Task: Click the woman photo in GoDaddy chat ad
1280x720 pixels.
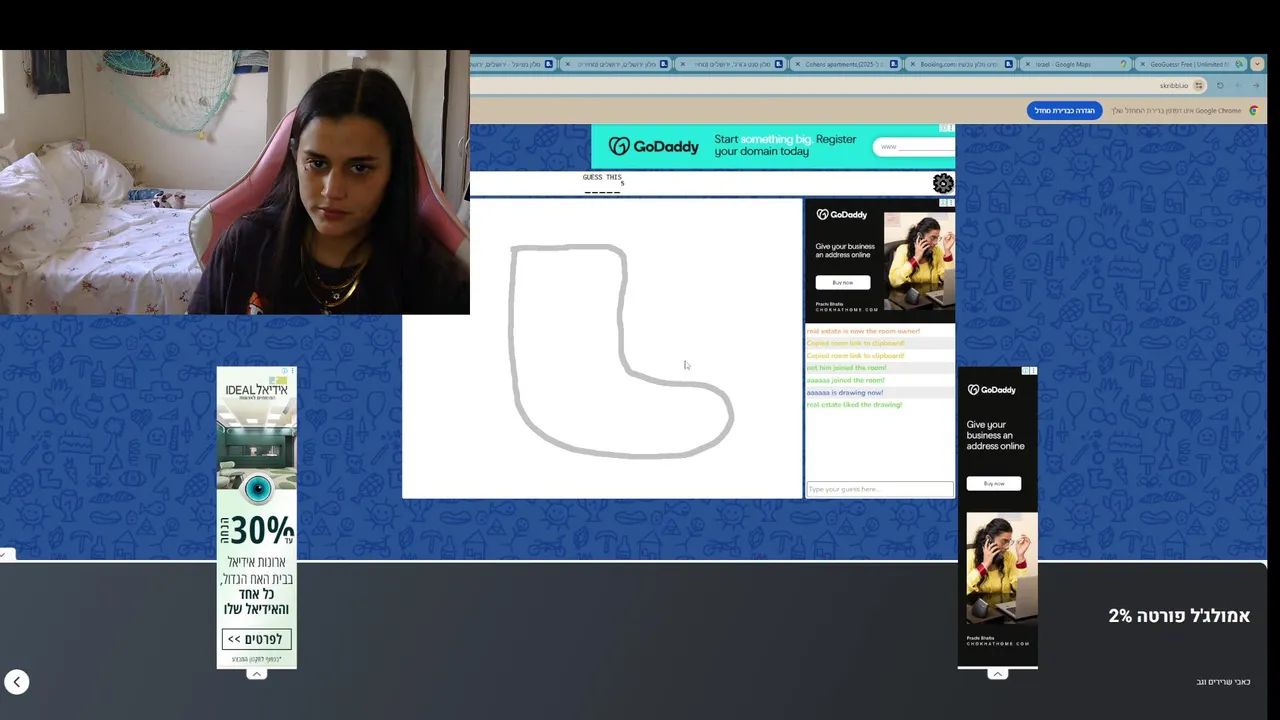Action: pos(920,260)
